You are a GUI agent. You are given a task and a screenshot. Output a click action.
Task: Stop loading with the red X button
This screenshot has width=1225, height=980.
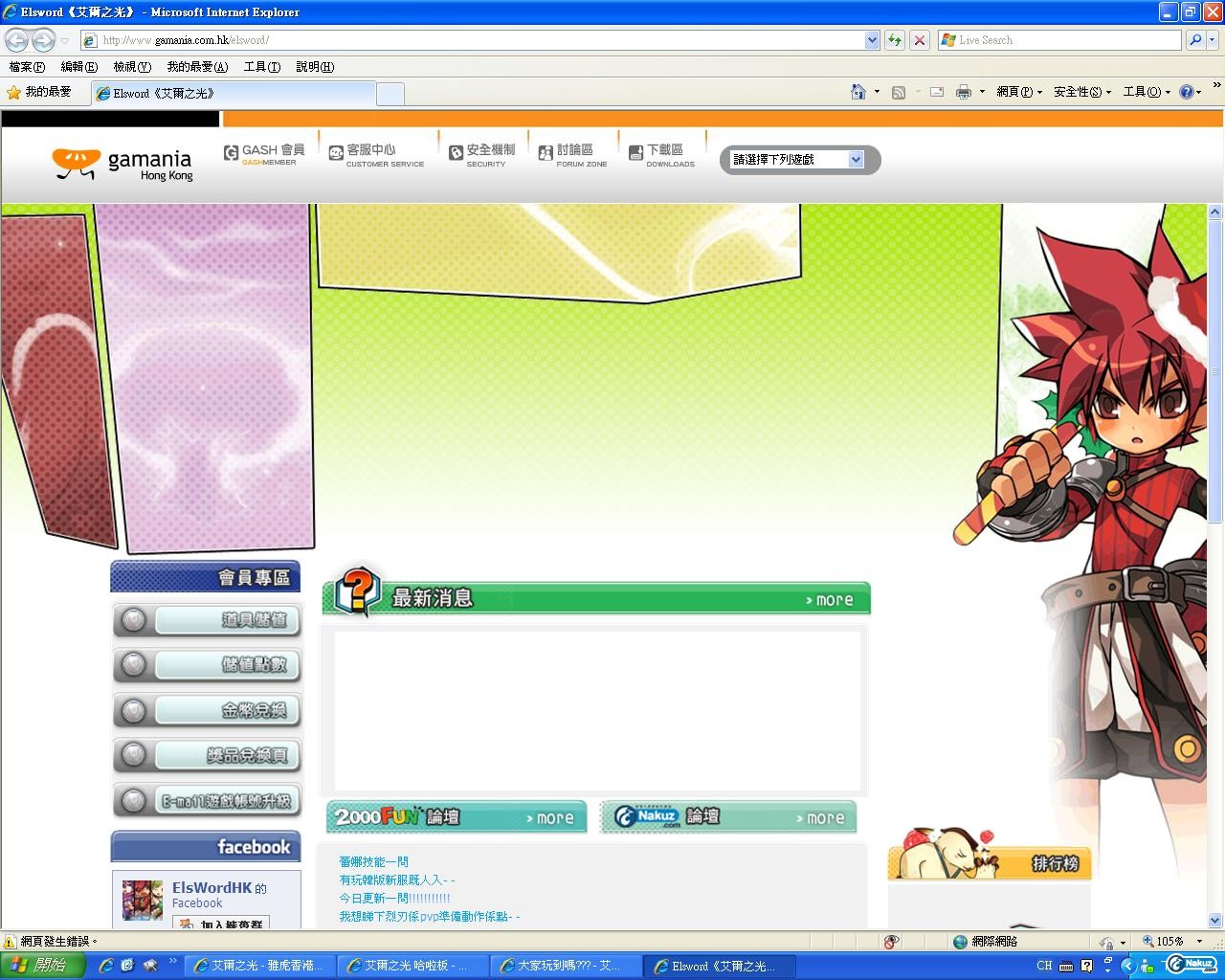(x=920, y=40)
